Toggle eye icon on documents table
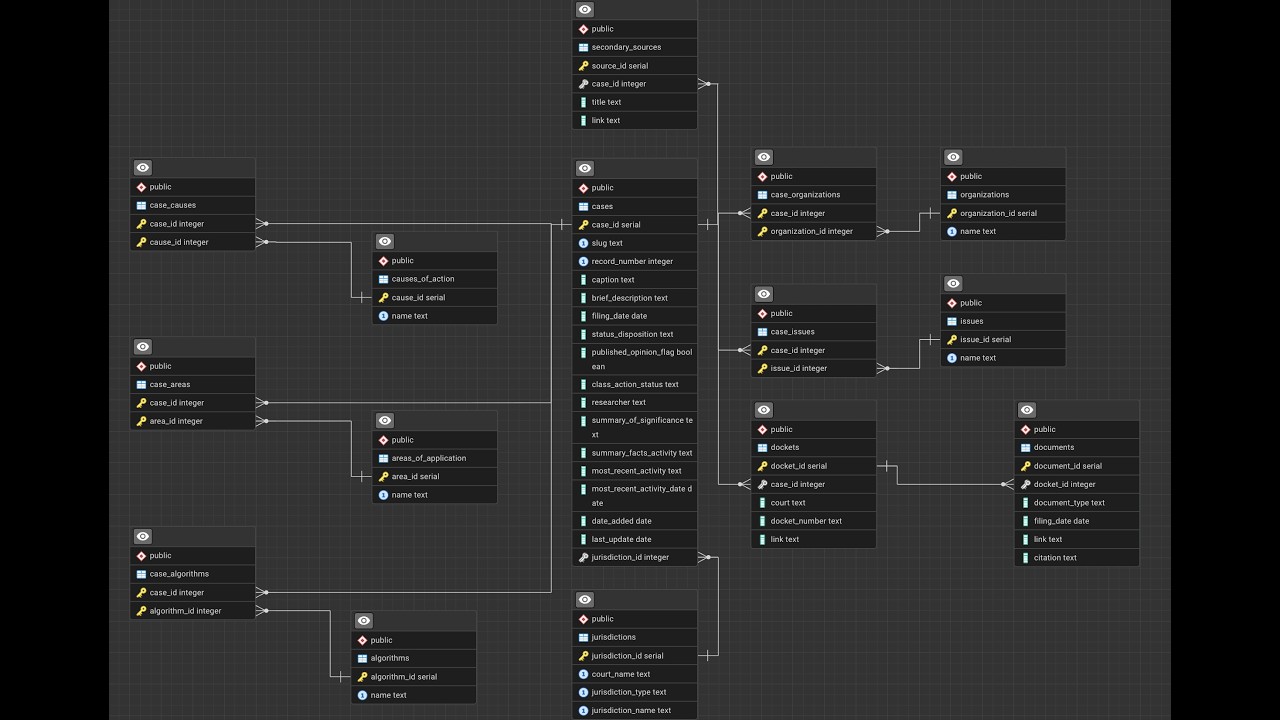Image resolution: width=1280 pixels, height=720 pixels. pos(1027,411)
